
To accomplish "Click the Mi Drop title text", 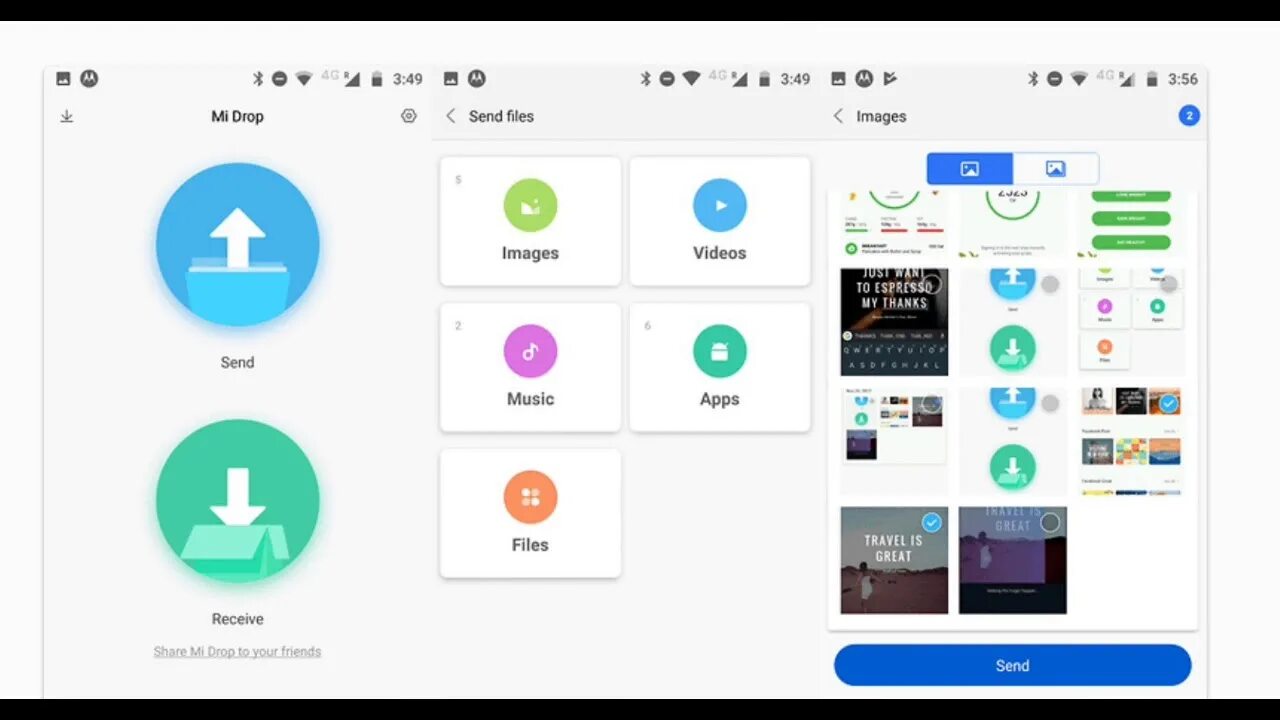I will click(x=237, y=116).
